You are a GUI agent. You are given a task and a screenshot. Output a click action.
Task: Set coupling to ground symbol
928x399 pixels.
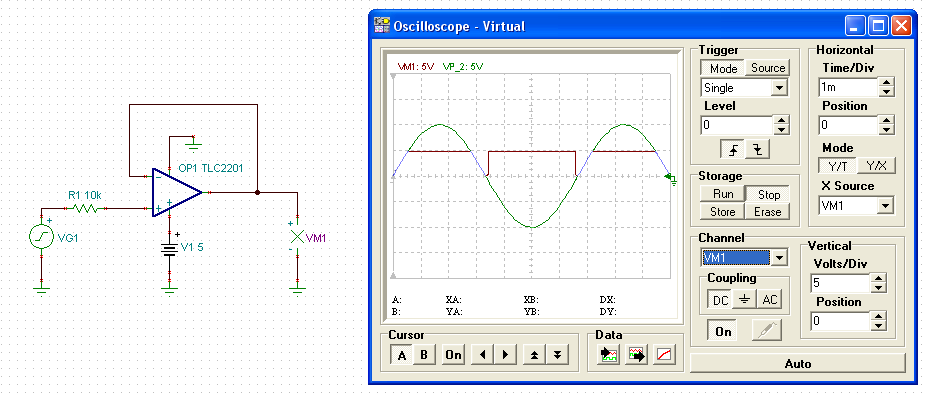point(745,300)
